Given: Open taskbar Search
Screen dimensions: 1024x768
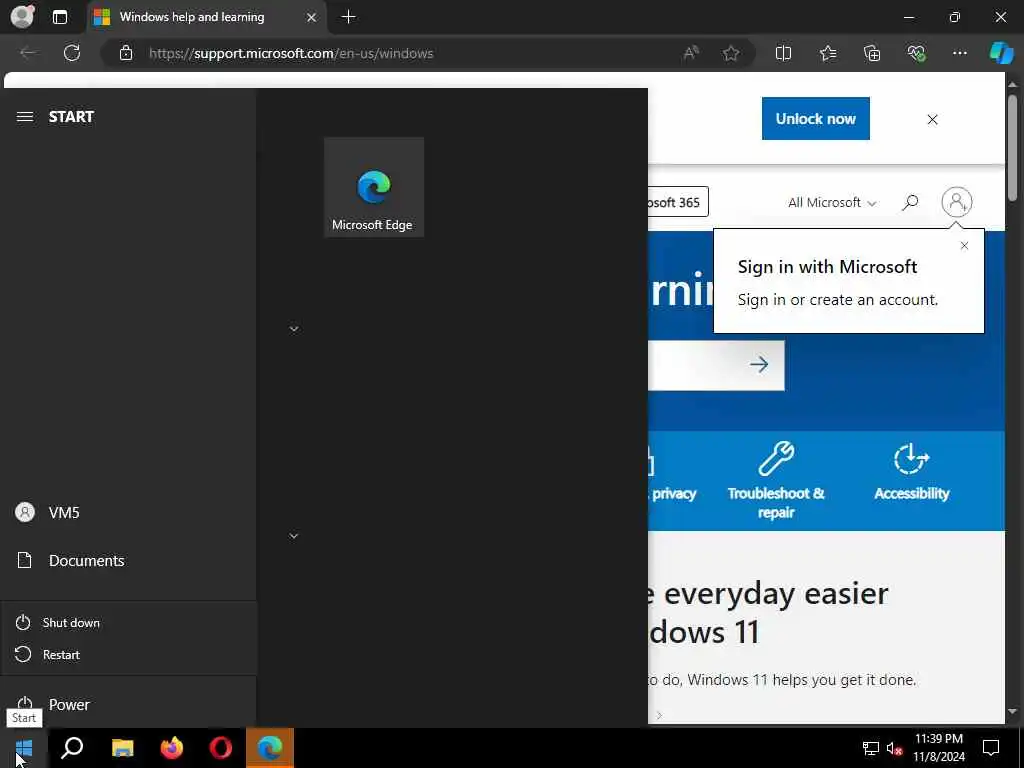Looking at the screenshot, I should pos(72,748).
